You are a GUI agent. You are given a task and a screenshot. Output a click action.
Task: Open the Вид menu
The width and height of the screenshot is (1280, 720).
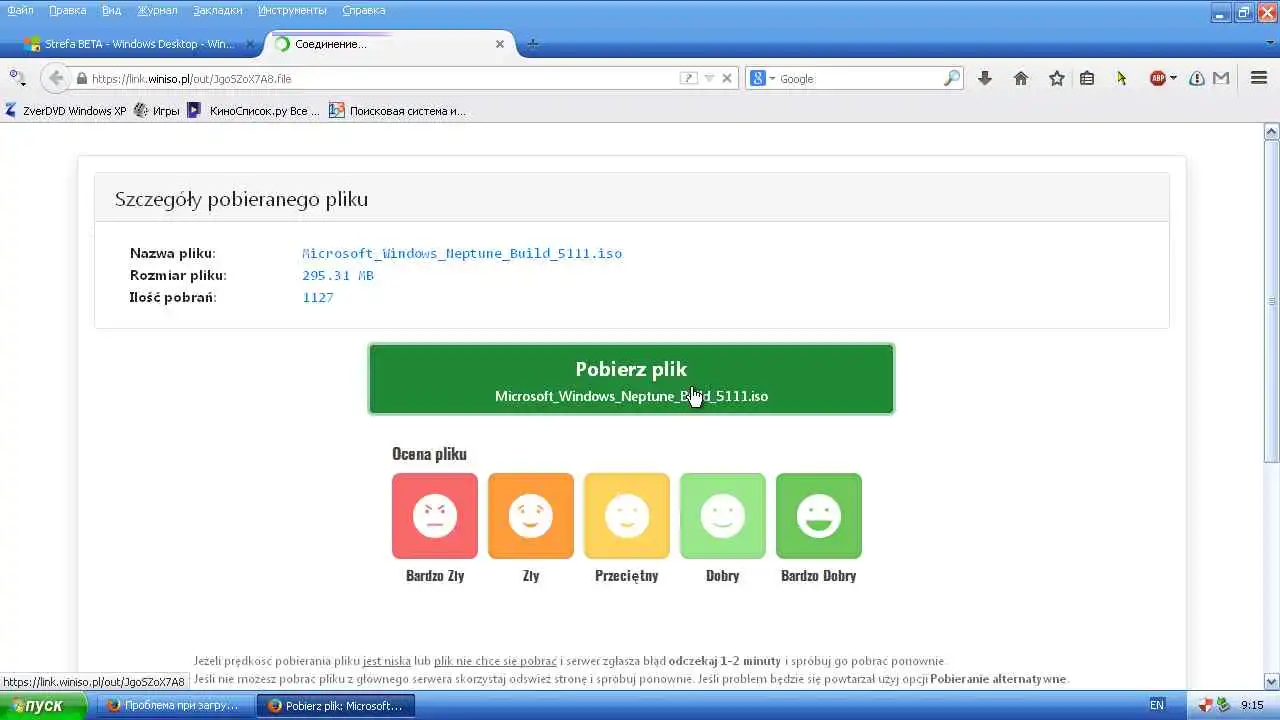(x=111, y=10)
